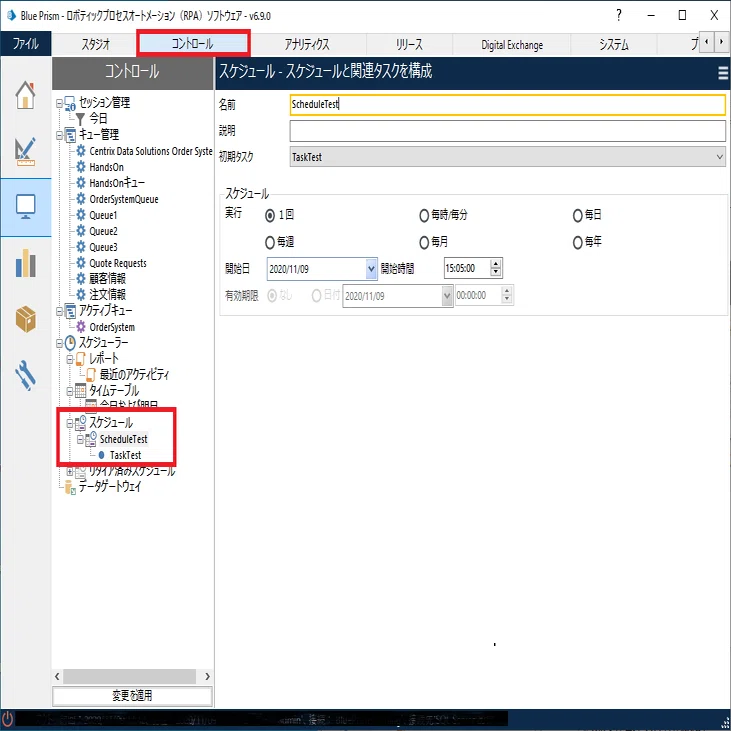
Task: Select the 毎週 weekly radio button
Action: tap(270, 242)
